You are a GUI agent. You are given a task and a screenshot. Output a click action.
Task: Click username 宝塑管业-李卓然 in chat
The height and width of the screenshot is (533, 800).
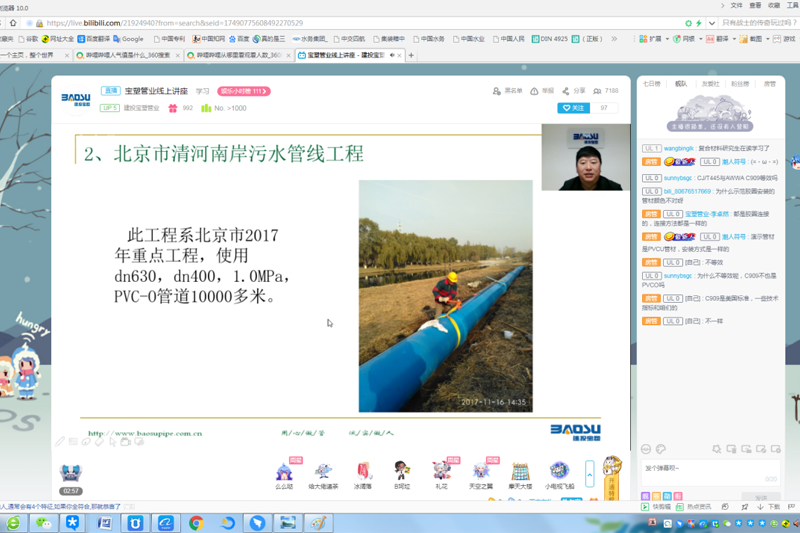point(707,214)
